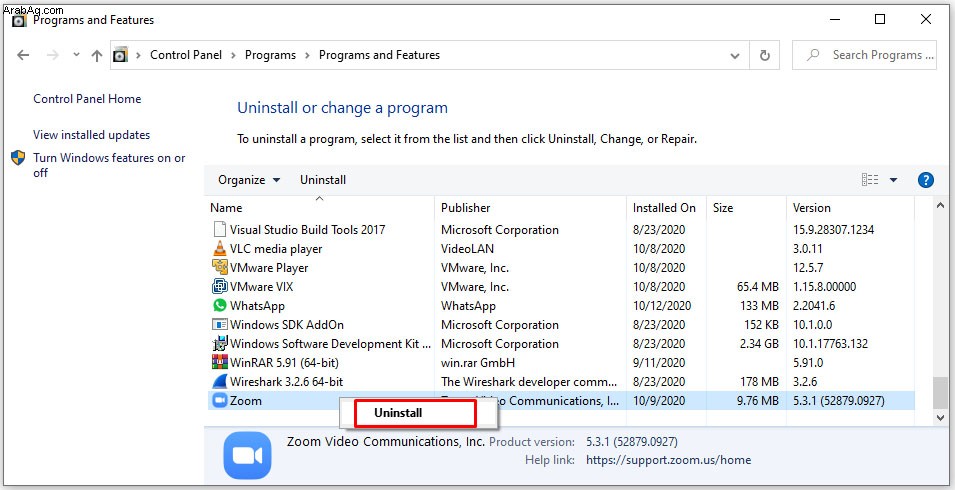This screenshot has width=955, height=490.
Task: Click the Windows SDK AddOn icon
Action: click(x=219, y=324)
